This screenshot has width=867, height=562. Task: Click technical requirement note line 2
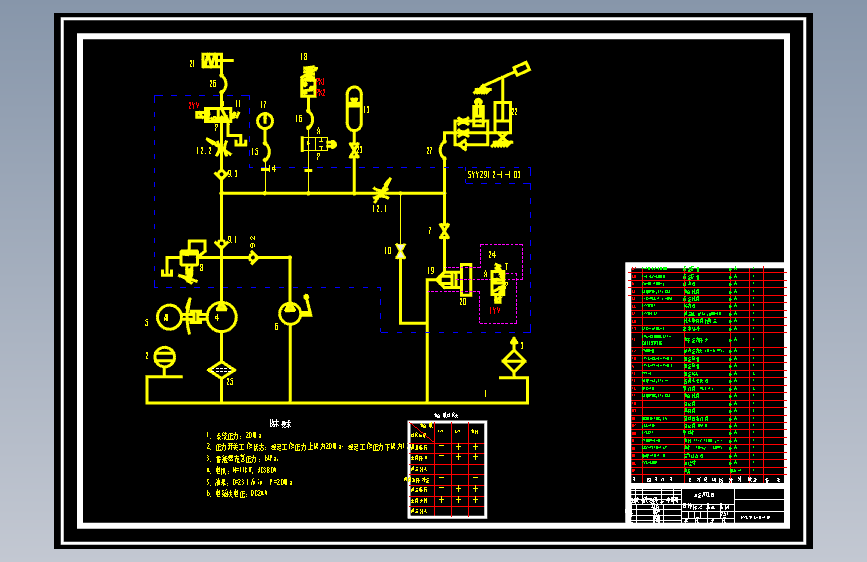click(305, 447)
